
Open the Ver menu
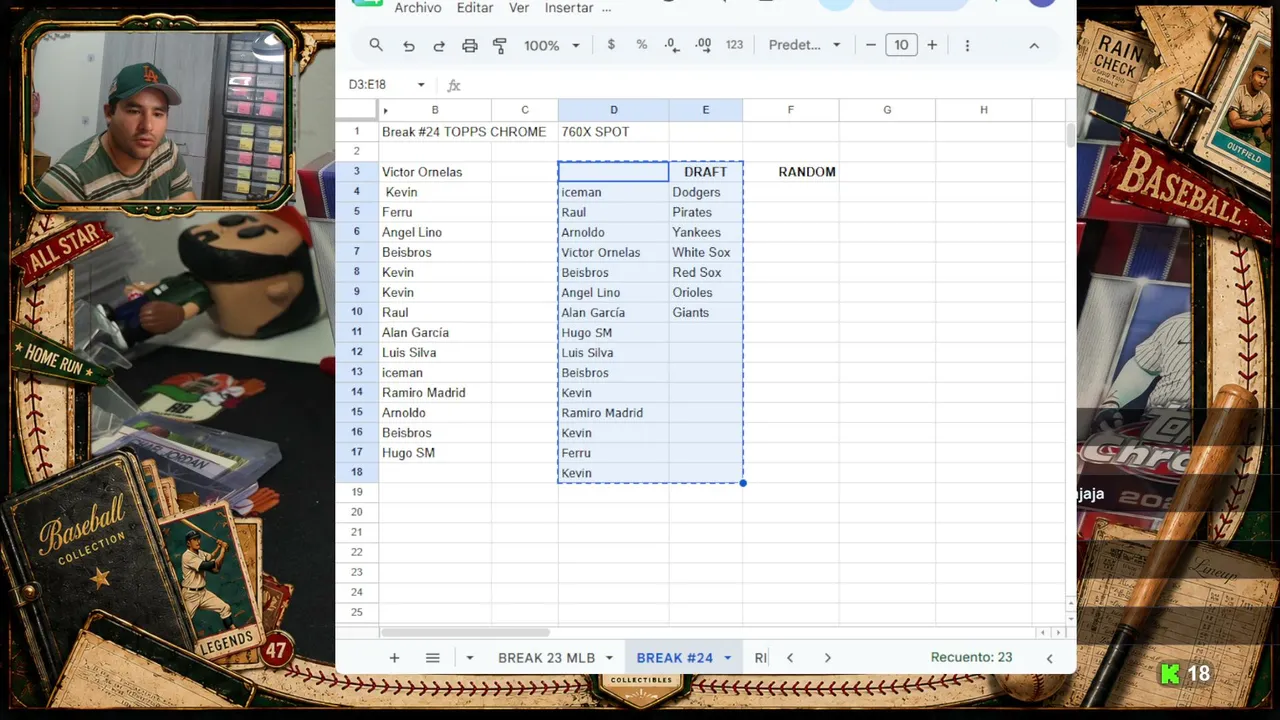519,8
